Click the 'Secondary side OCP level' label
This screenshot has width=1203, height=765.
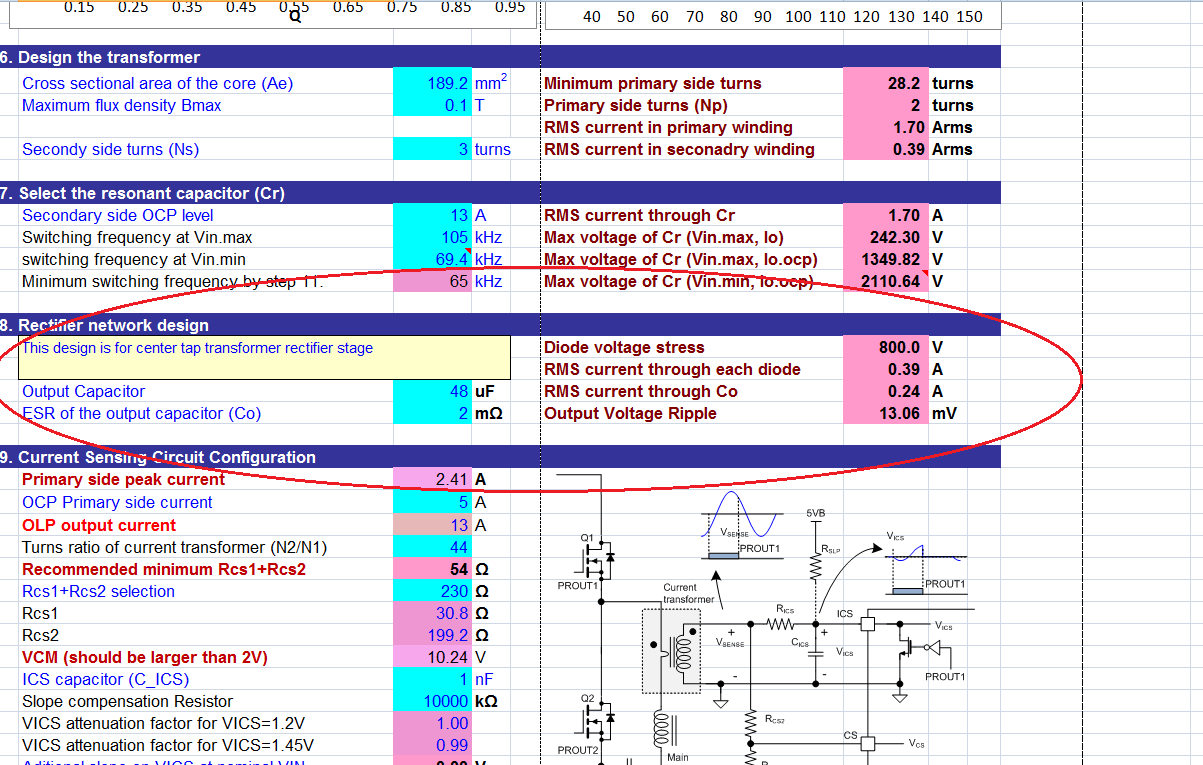click(118, 216)
